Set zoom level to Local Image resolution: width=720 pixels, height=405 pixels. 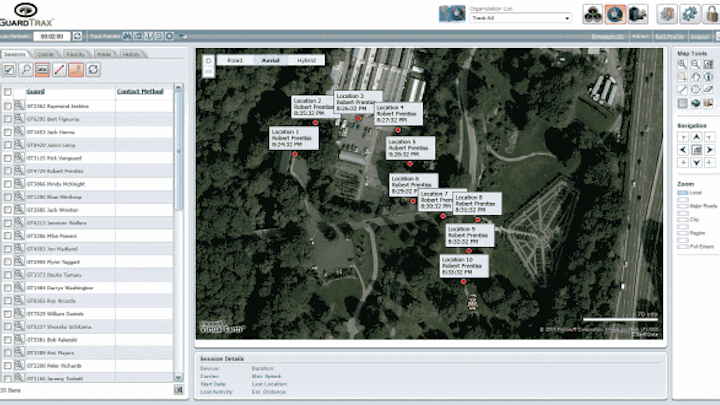pos(683,193)
